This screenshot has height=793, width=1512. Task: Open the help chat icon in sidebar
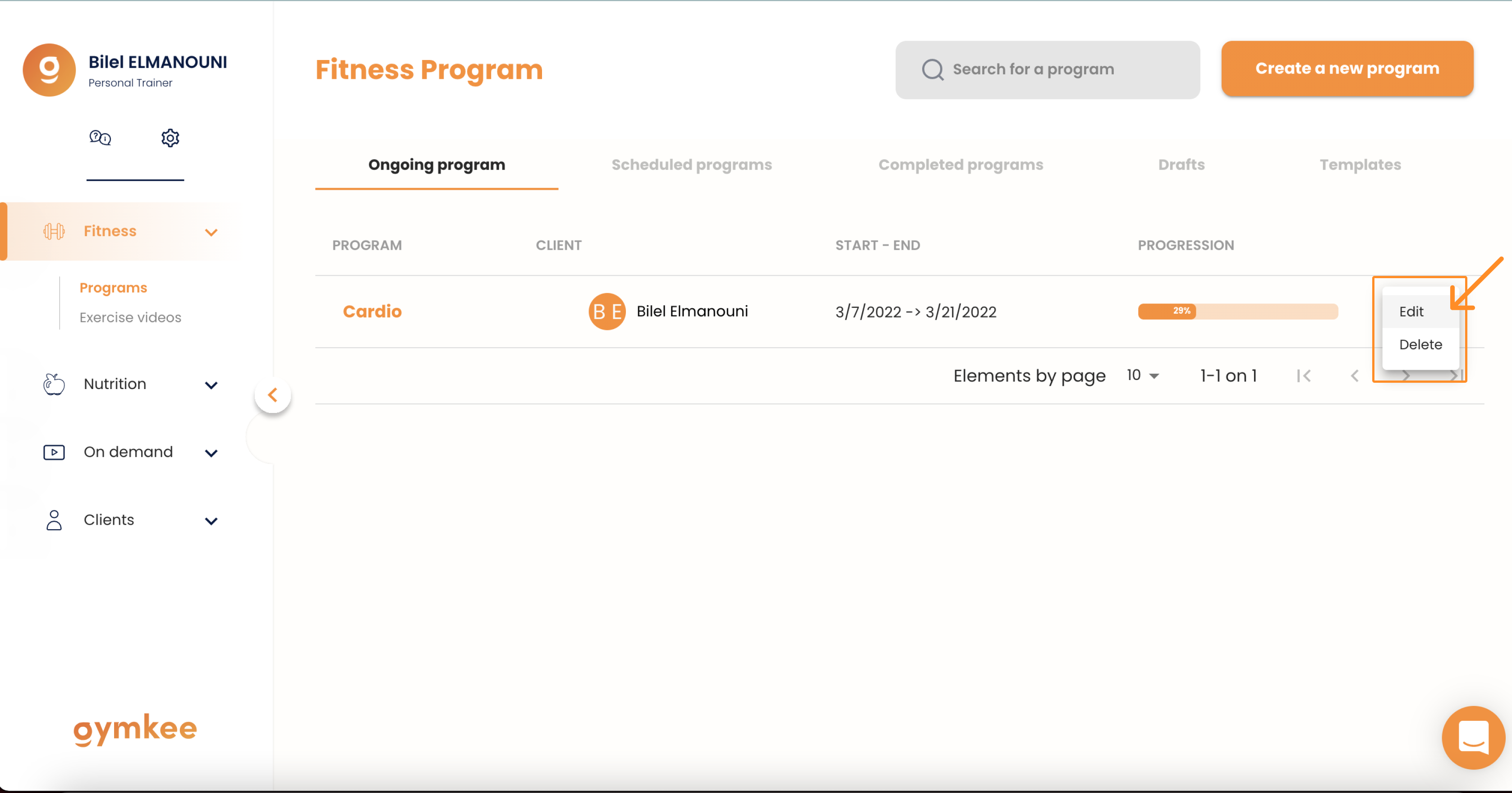pos(100,138)
